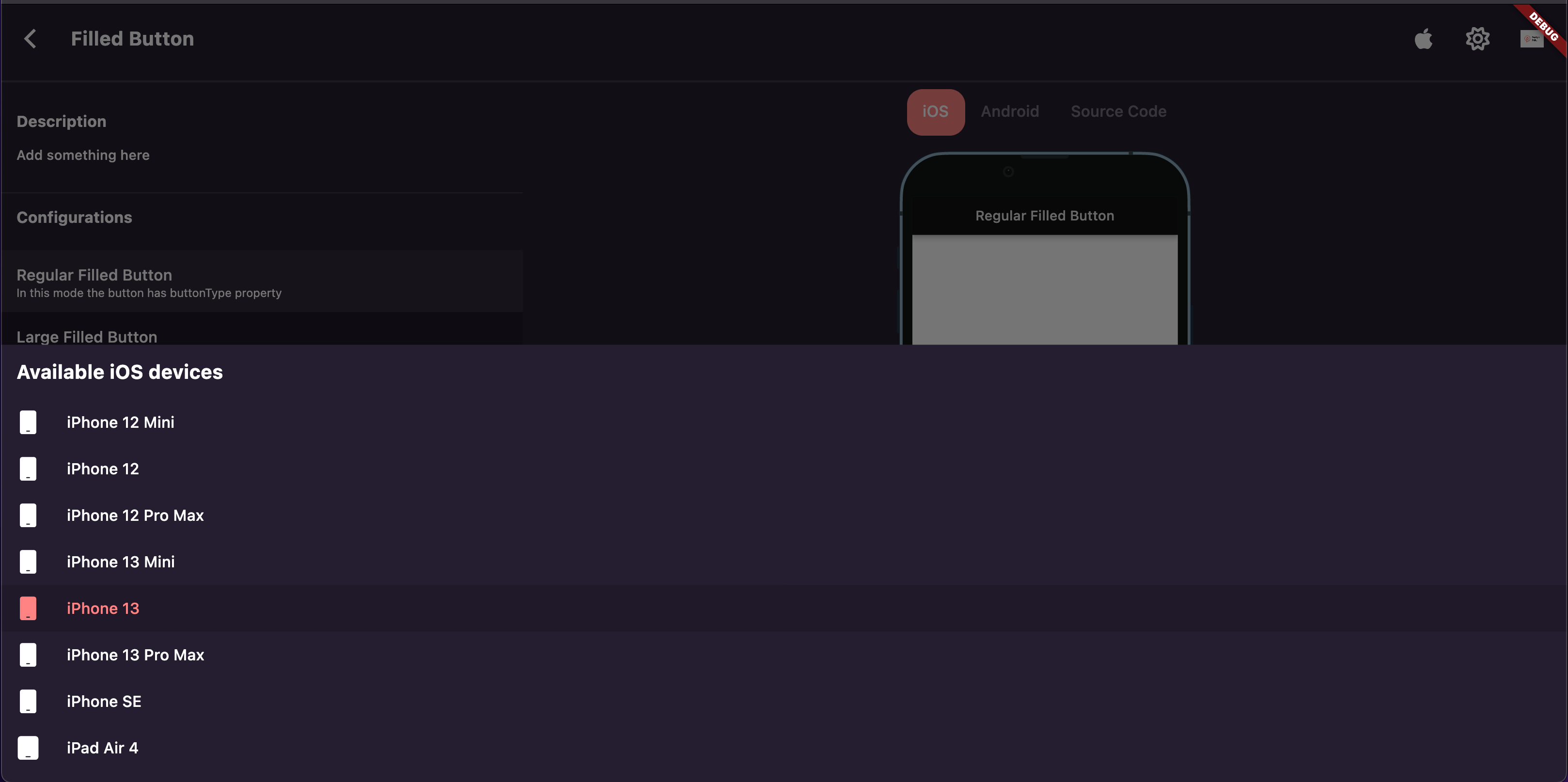Click the iPhone 12 Mini device icon

tap(28, 422)
